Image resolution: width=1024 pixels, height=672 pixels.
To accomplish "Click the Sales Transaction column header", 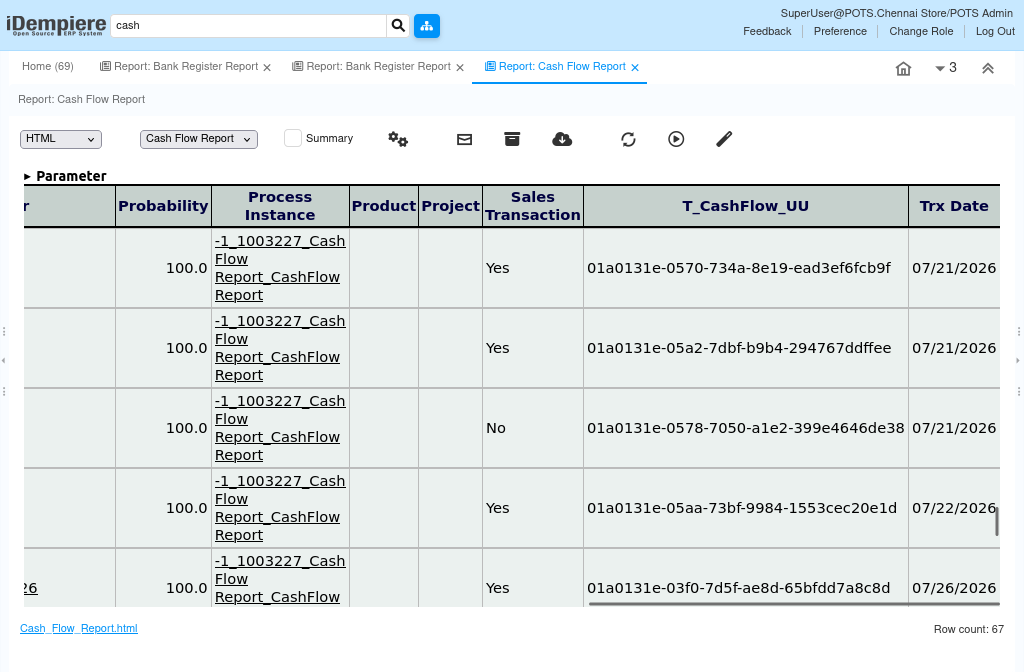I will 533,206.
